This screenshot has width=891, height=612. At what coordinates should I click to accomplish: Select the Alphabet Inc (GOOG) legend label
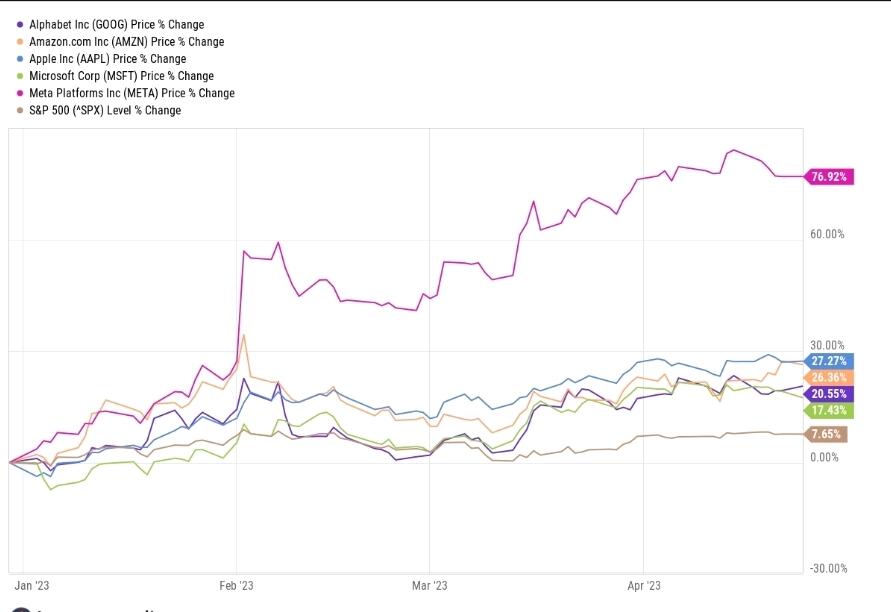click(116, 24)
